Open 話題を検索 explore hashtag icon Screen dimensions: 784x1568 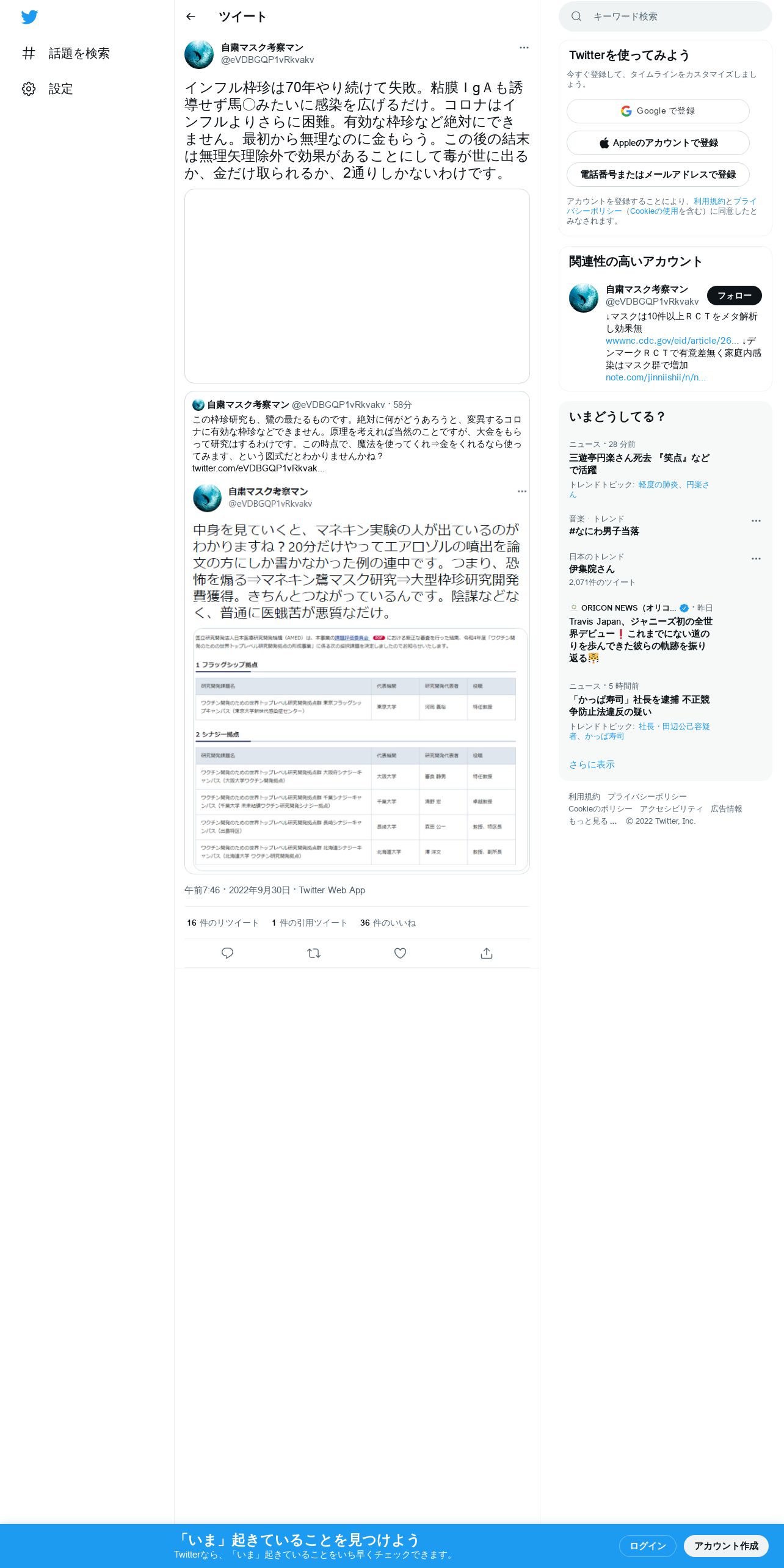pos(29,53)
